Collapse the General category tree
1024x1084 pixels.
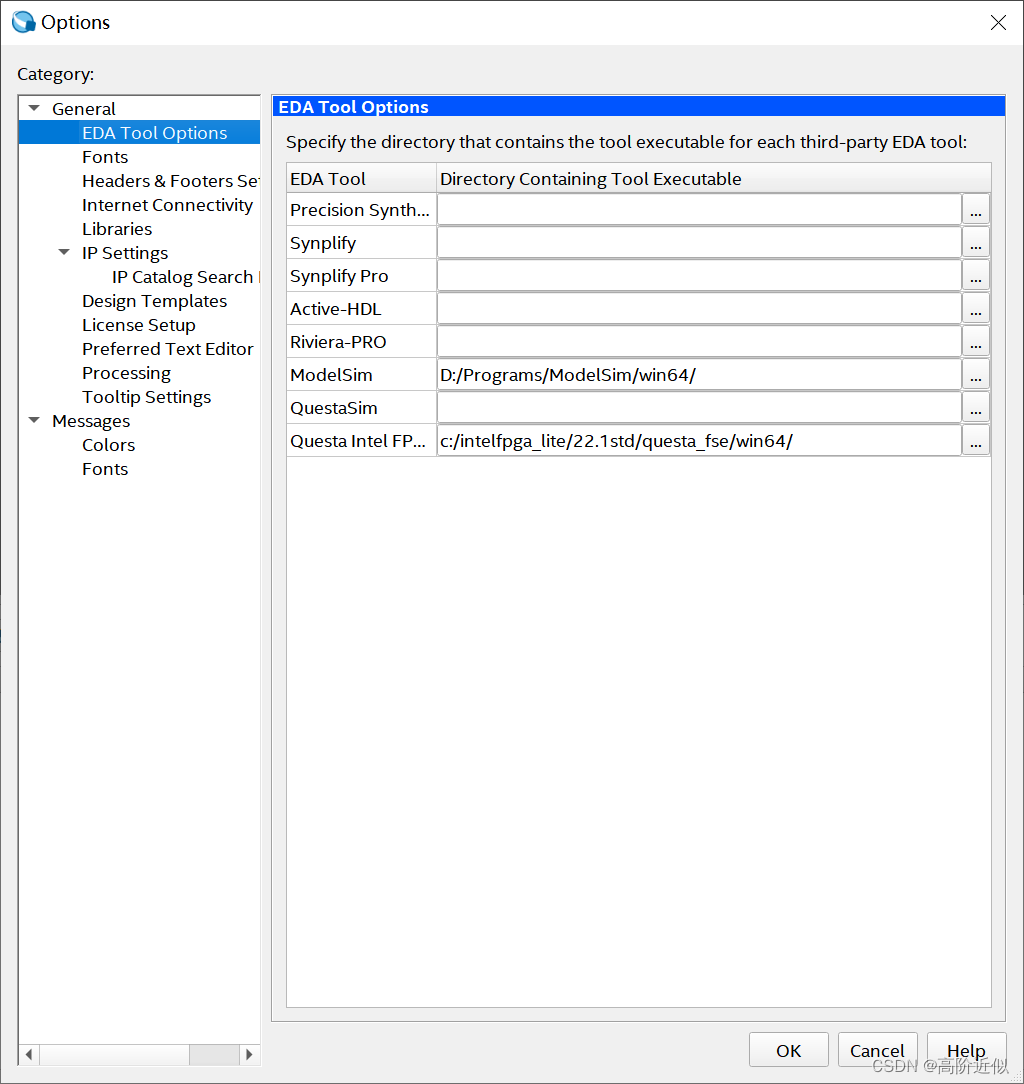pos(33,108)
